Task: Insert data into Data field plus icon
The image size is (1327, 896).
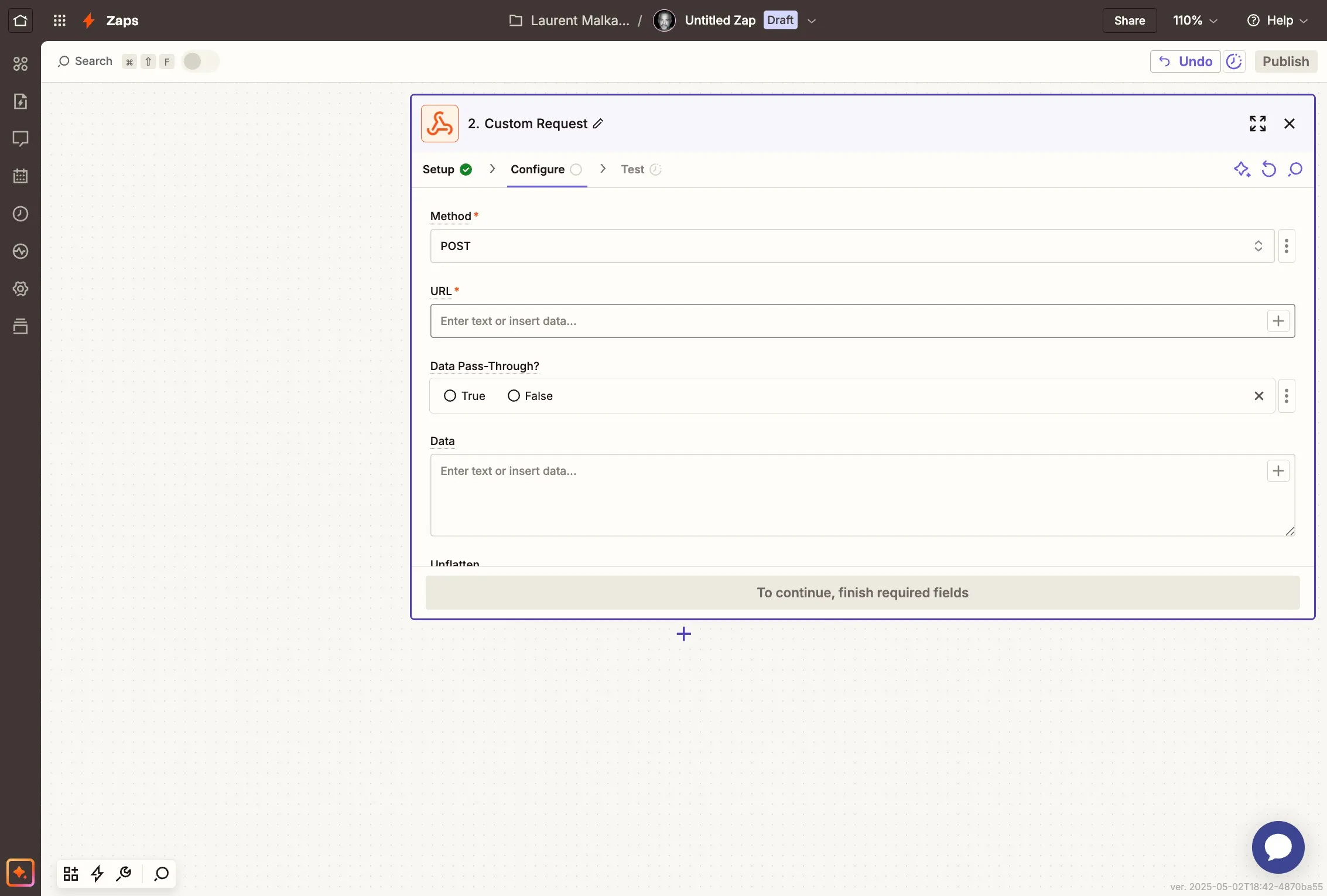Action: click(x=1278, y=471)
